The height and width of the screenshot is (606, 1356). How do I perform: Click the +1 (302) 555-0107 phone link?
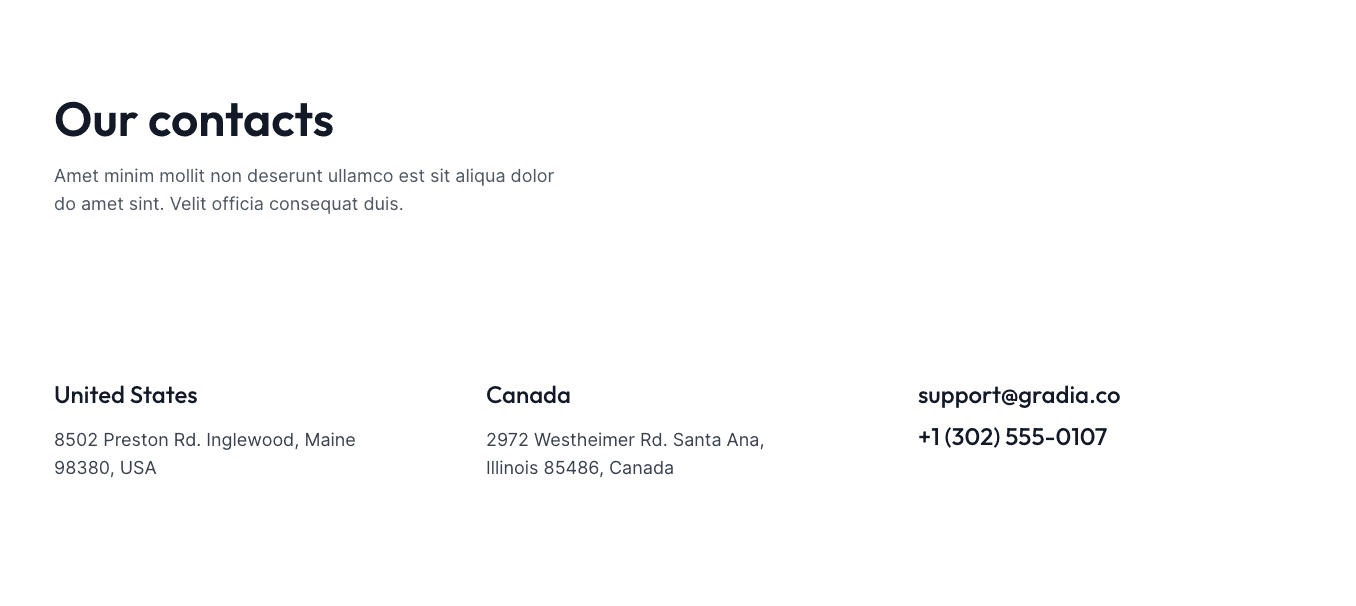[1012, 437]
